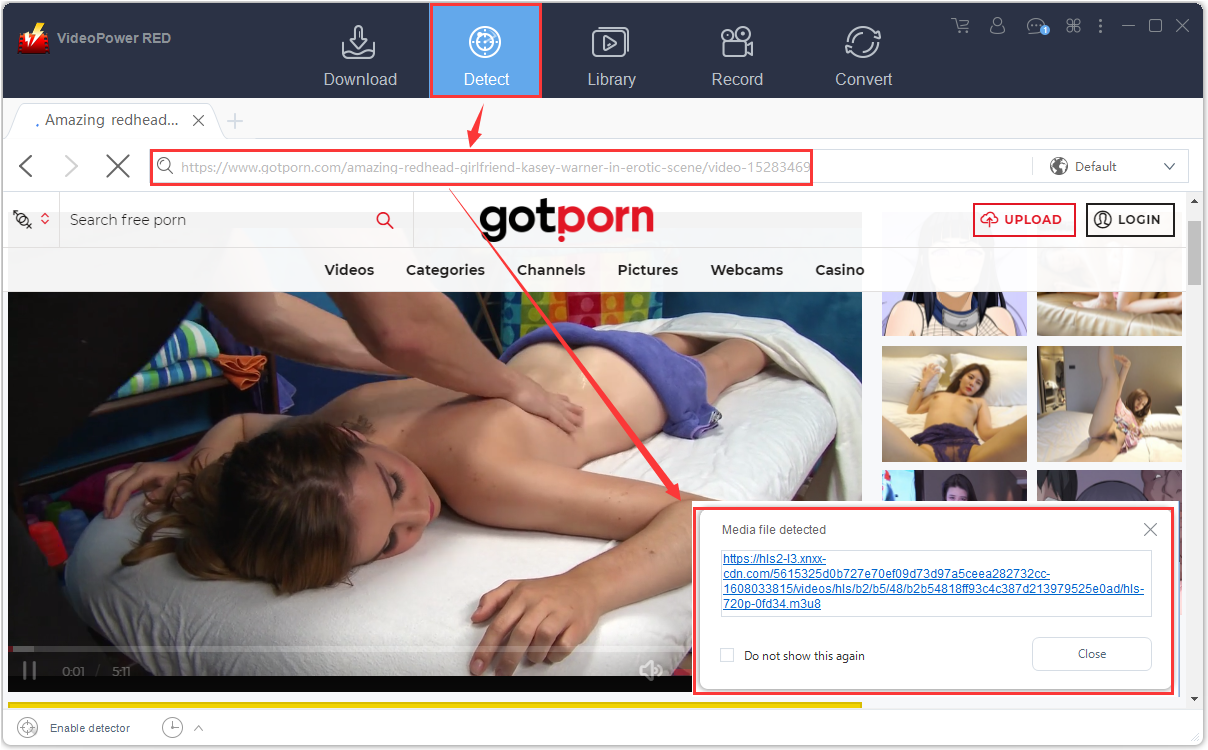Image resolution: width=1208 pixels, height=750 pixels.
Task: Add a new browser tab with plus
Action: click(x=235, y=121)
